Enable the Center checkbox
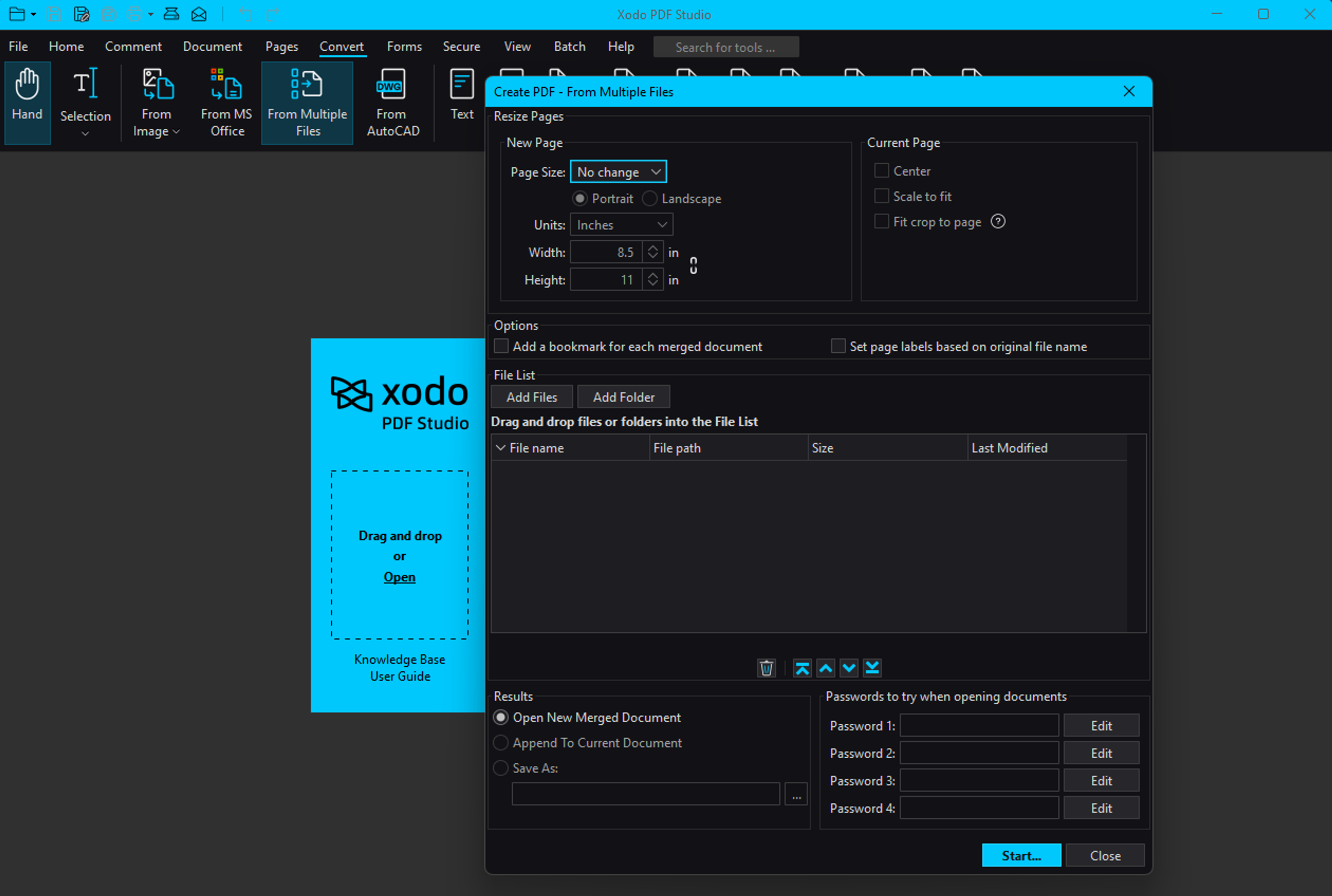 coord(881,170)
